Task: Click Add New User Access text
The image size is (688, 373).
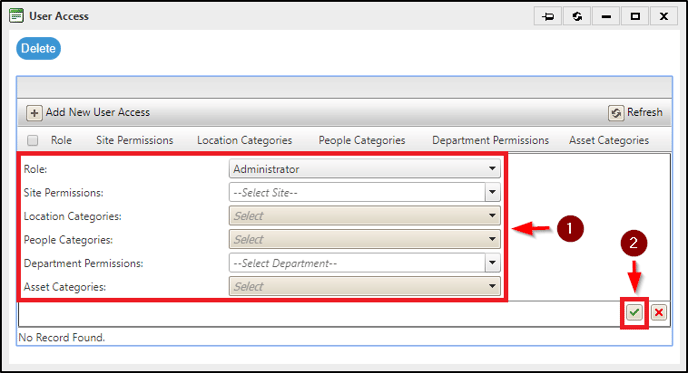Action: pyautogui.click(x=98, y=112)
